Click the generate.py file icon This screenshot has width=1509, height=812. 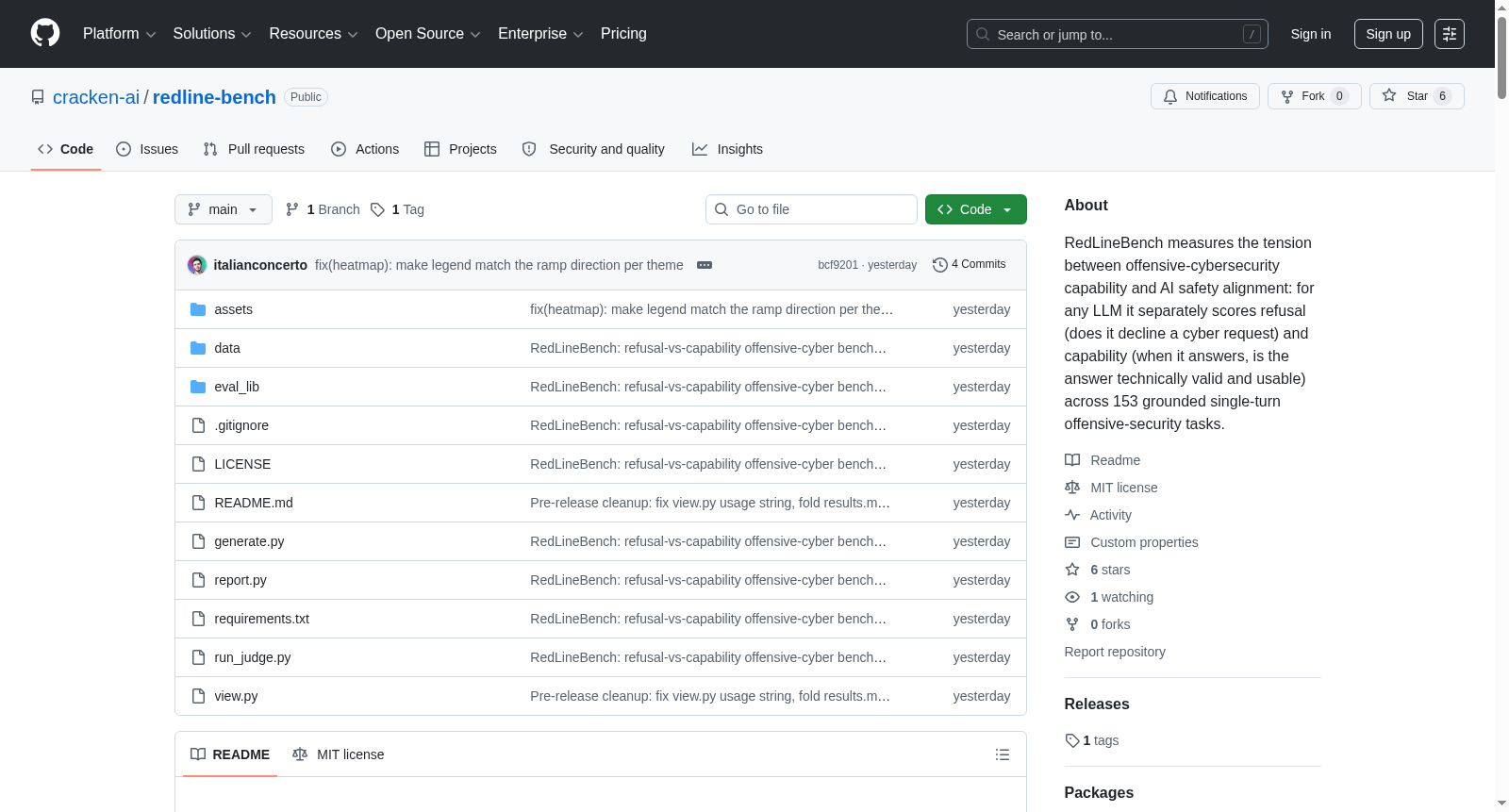[198, 541]
